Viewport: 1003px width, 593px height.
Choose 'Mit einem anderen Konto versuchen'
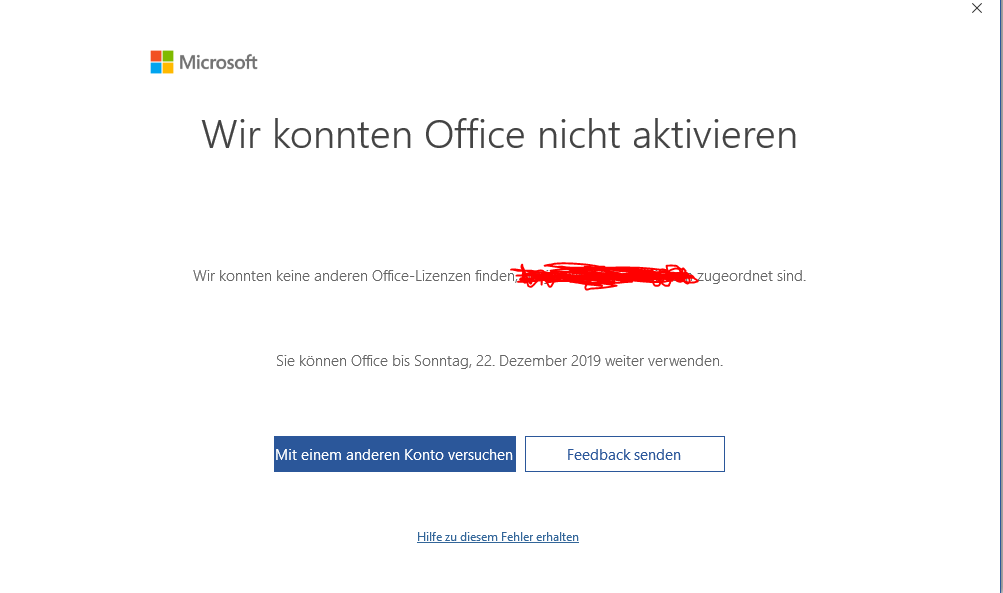click(395, 454)
